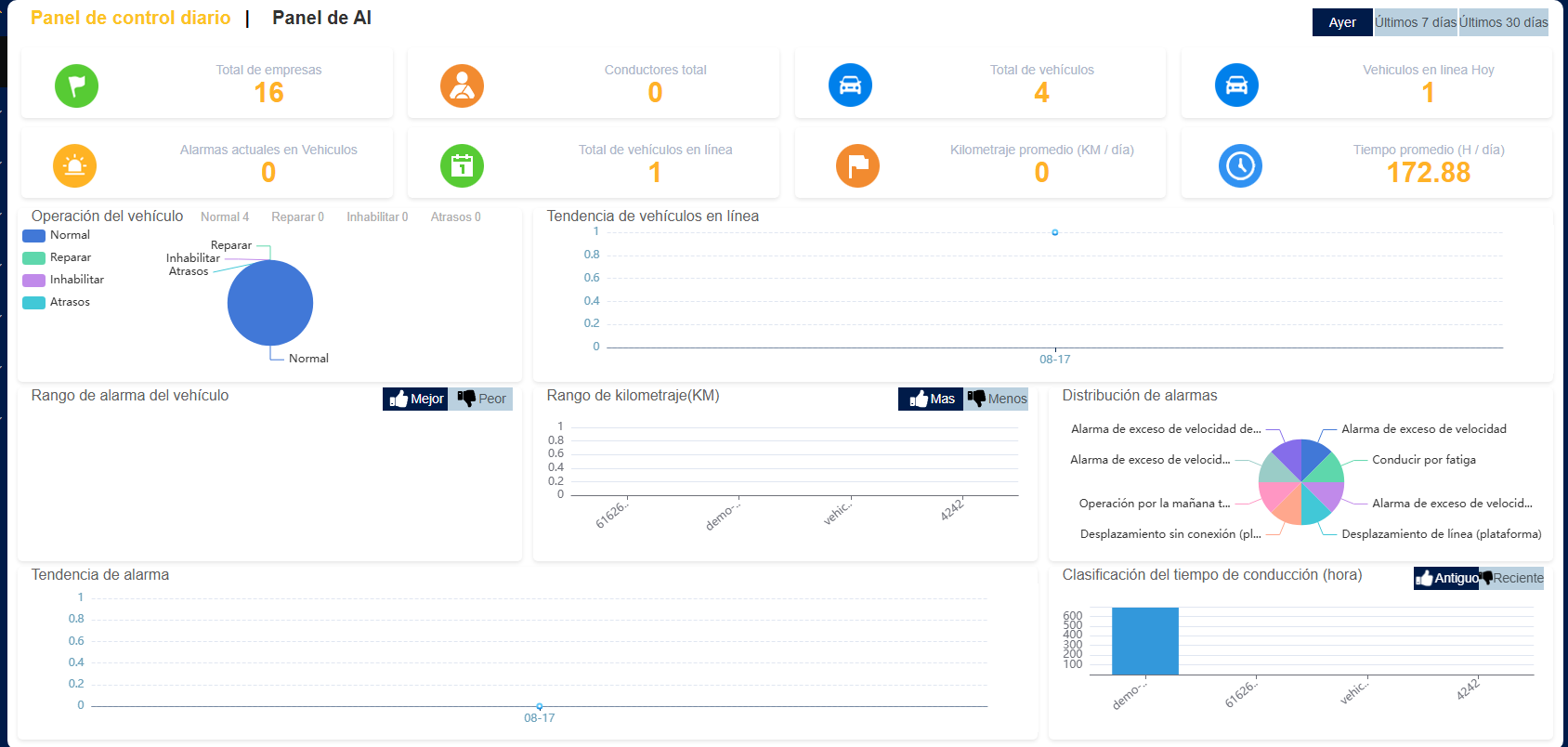The image size is (1568, 747).
Task: Show data for Últimos 7 días
Action: pos(1416,22)
